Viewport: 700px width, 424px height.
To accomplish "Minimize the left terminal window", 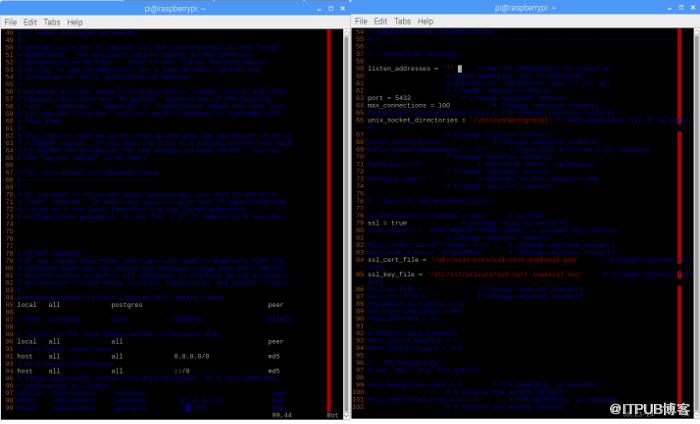I will tap(319, 9).
